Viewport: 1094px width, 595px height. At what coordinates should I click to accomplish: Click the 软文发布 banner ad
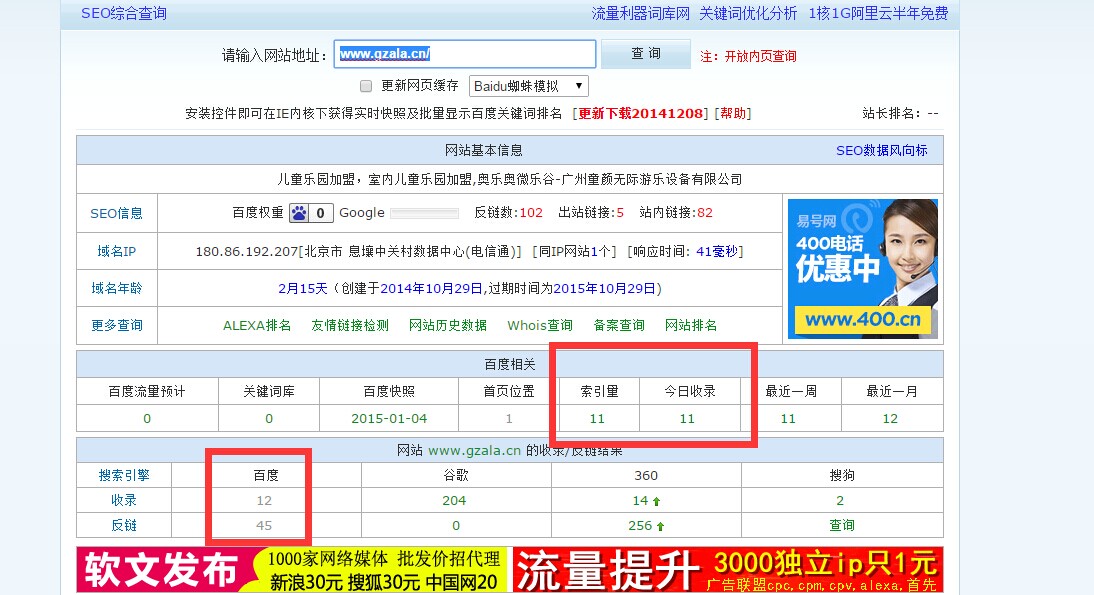(x=292, y=570)
